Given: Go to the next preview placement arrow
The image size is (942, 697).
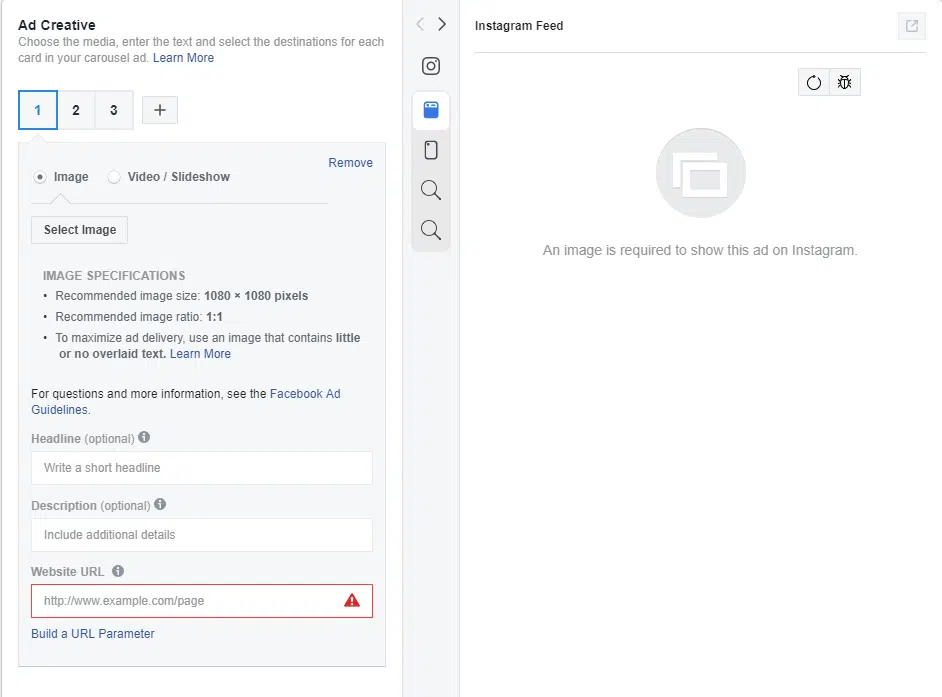Looking at the screenshot, I should coord(442,24).
